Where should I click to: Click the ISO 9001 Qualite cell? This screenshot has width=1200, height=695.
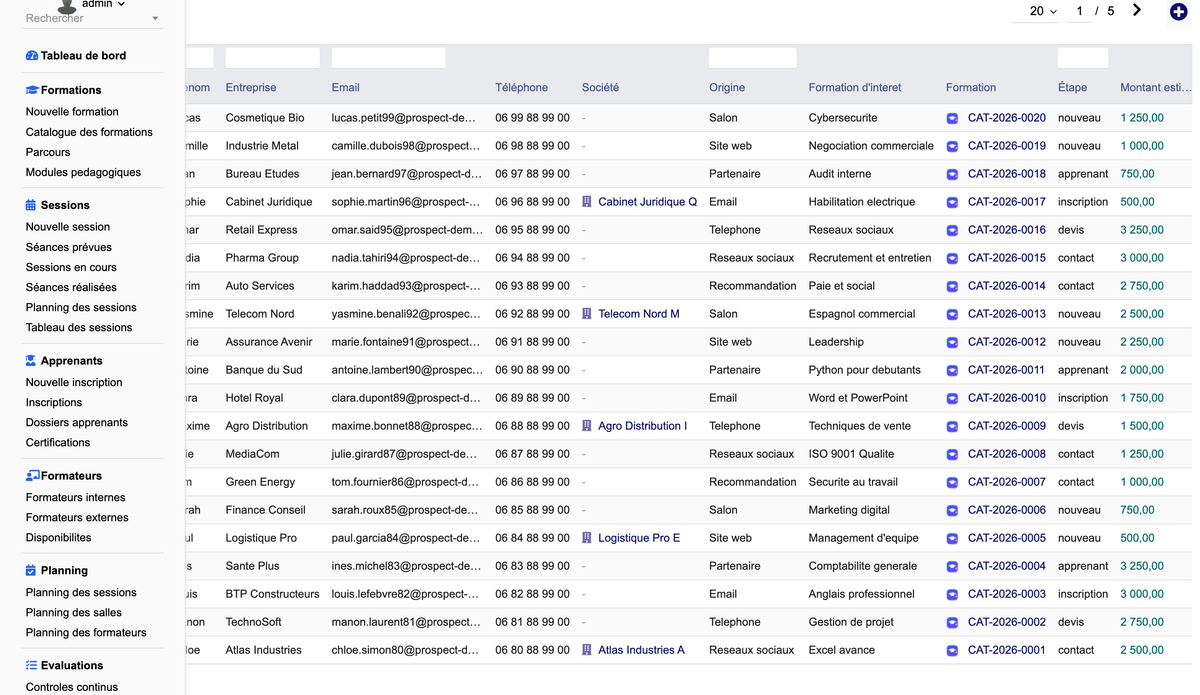pos(851,454)
